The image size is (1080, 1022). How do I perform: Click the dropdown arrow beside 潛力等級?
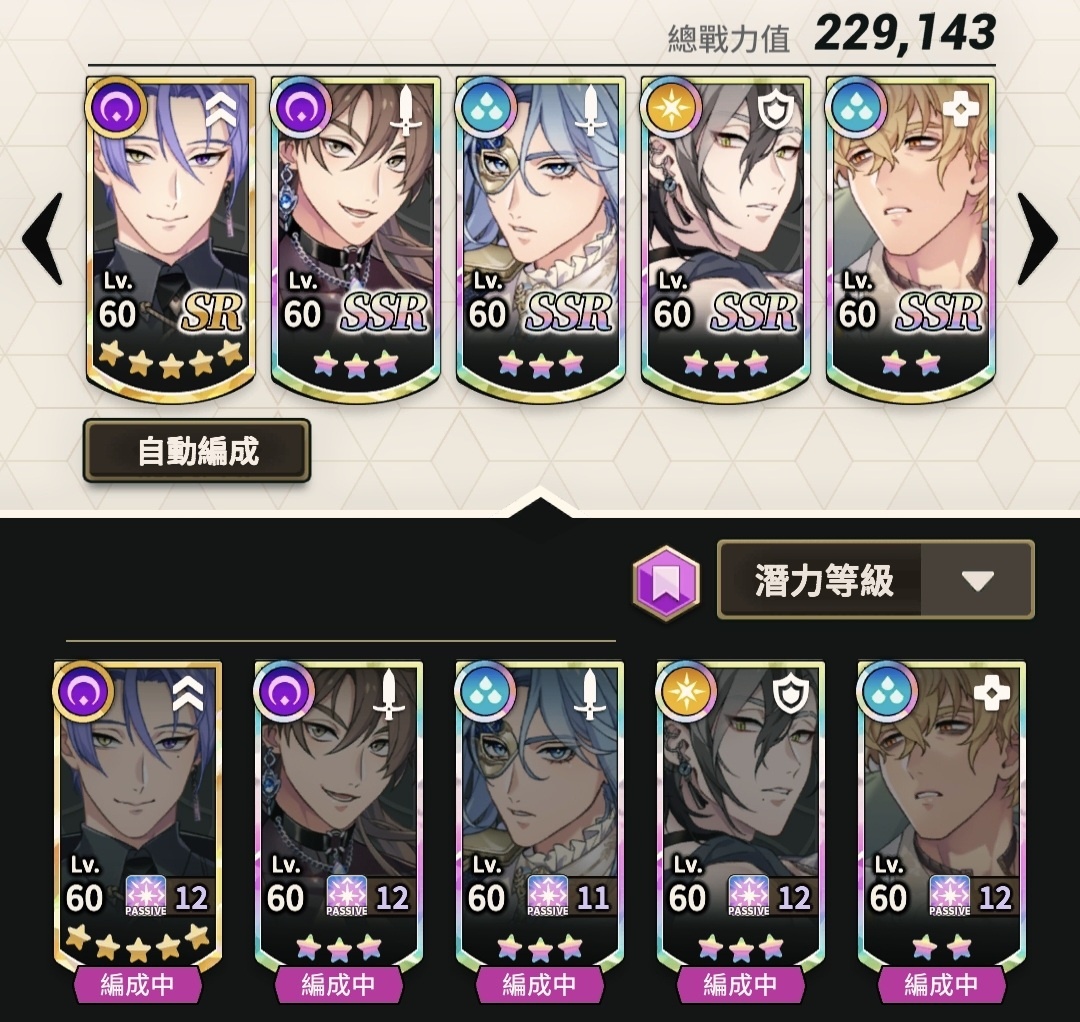[977, 581]
